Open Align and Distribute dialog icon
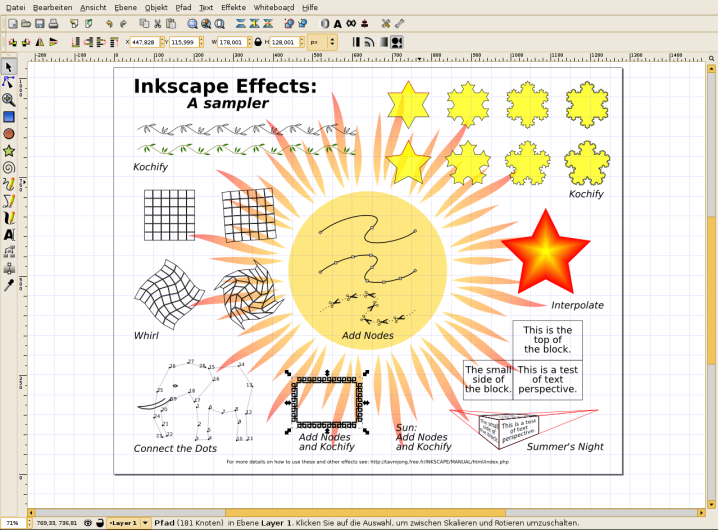718x530 pixels. (364, 24)
